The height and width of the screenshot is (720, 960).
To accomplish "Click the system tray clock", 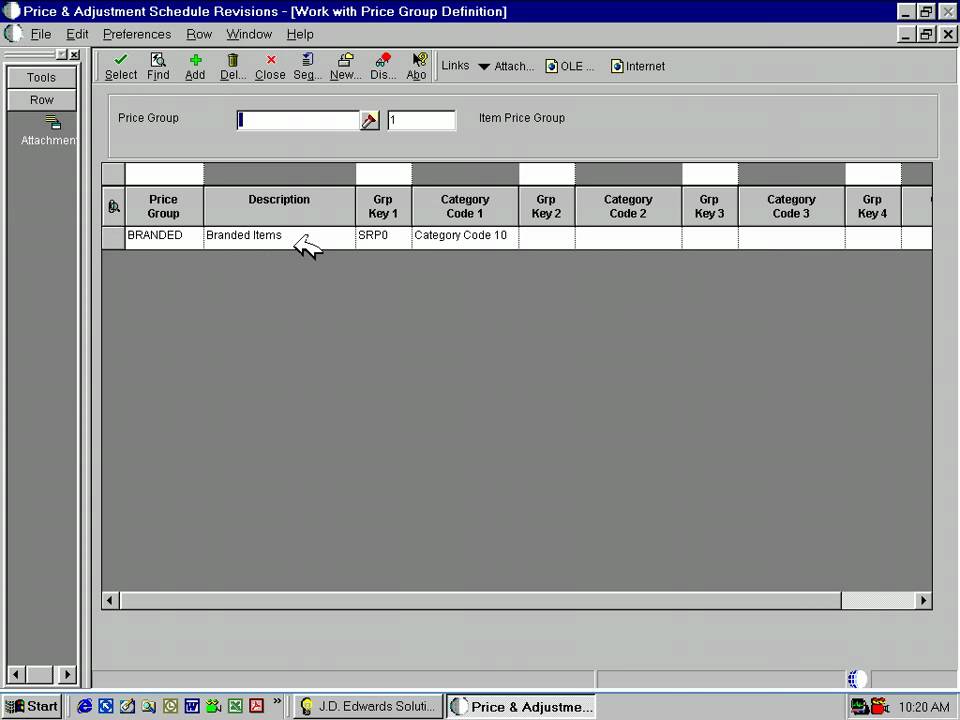I will click(924, 707).
